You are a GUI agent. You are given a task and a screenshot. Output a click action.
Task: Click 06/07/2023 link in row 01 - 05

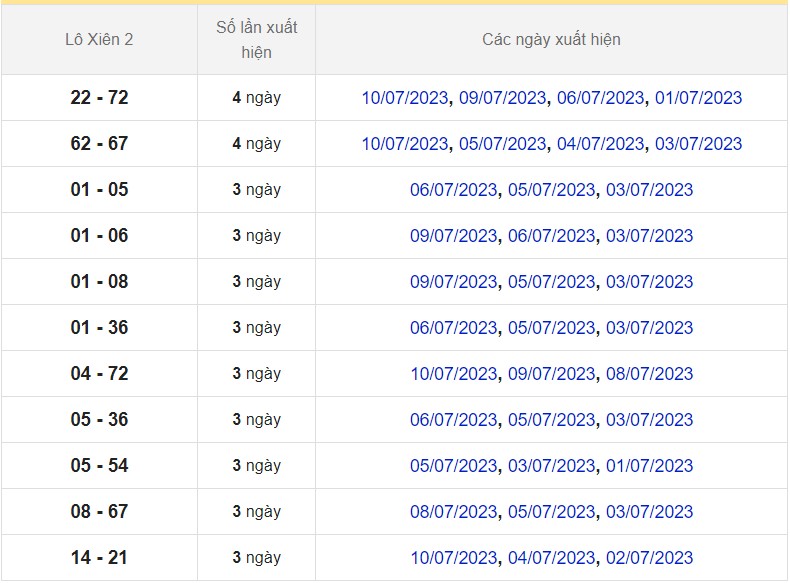click(453, 190)
